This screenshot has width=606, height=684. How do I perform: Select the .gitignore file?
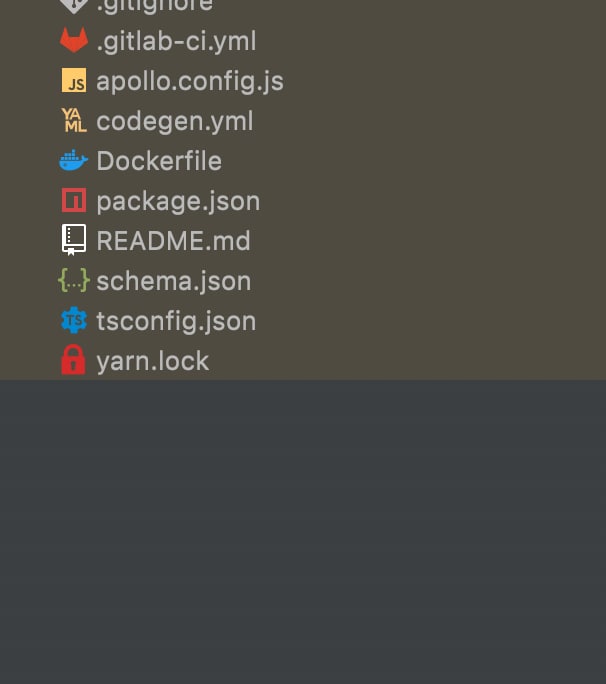point(154,5)
